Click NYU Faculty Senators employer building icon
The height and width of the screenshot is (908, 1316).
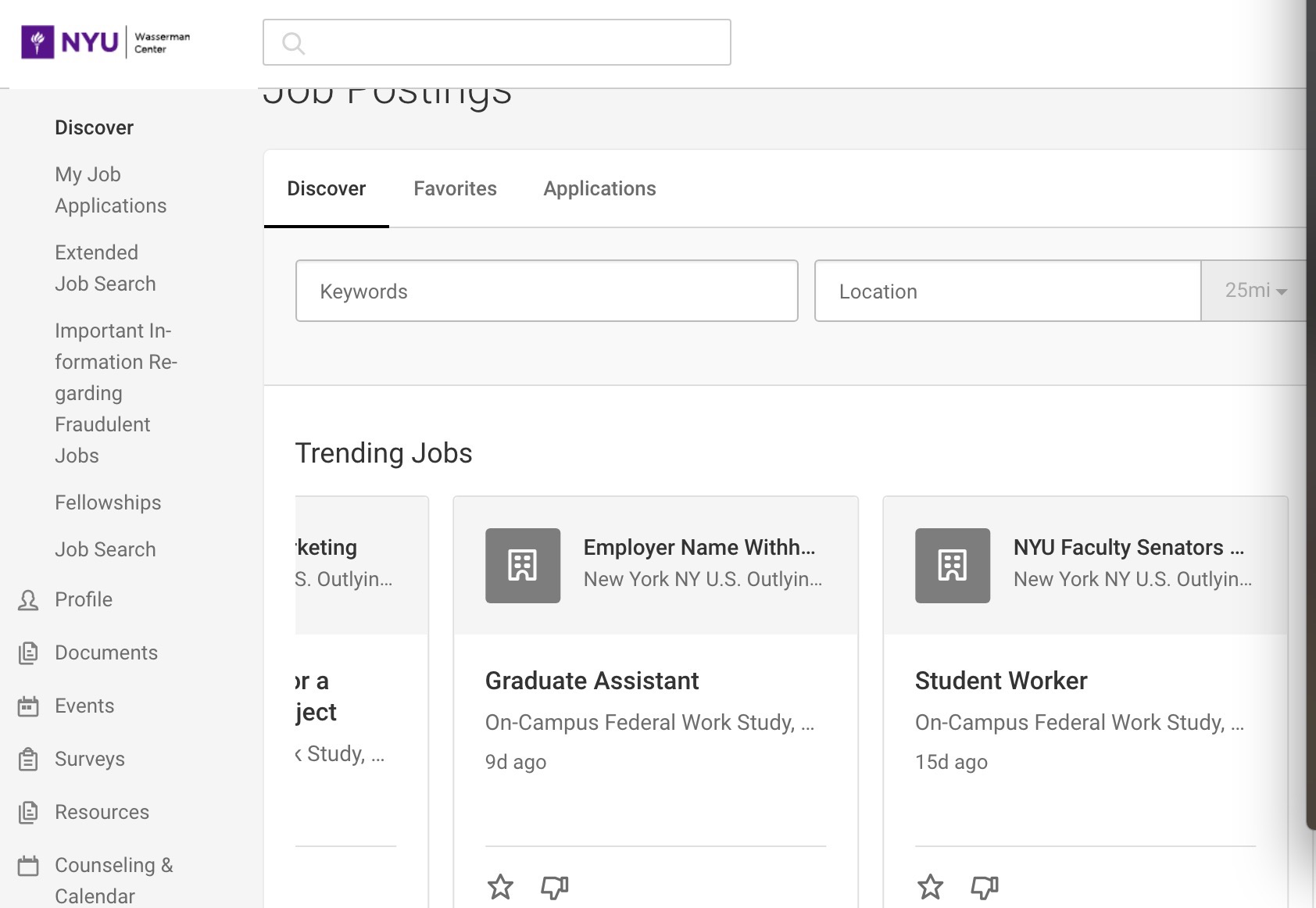click(x=953, y=565)
